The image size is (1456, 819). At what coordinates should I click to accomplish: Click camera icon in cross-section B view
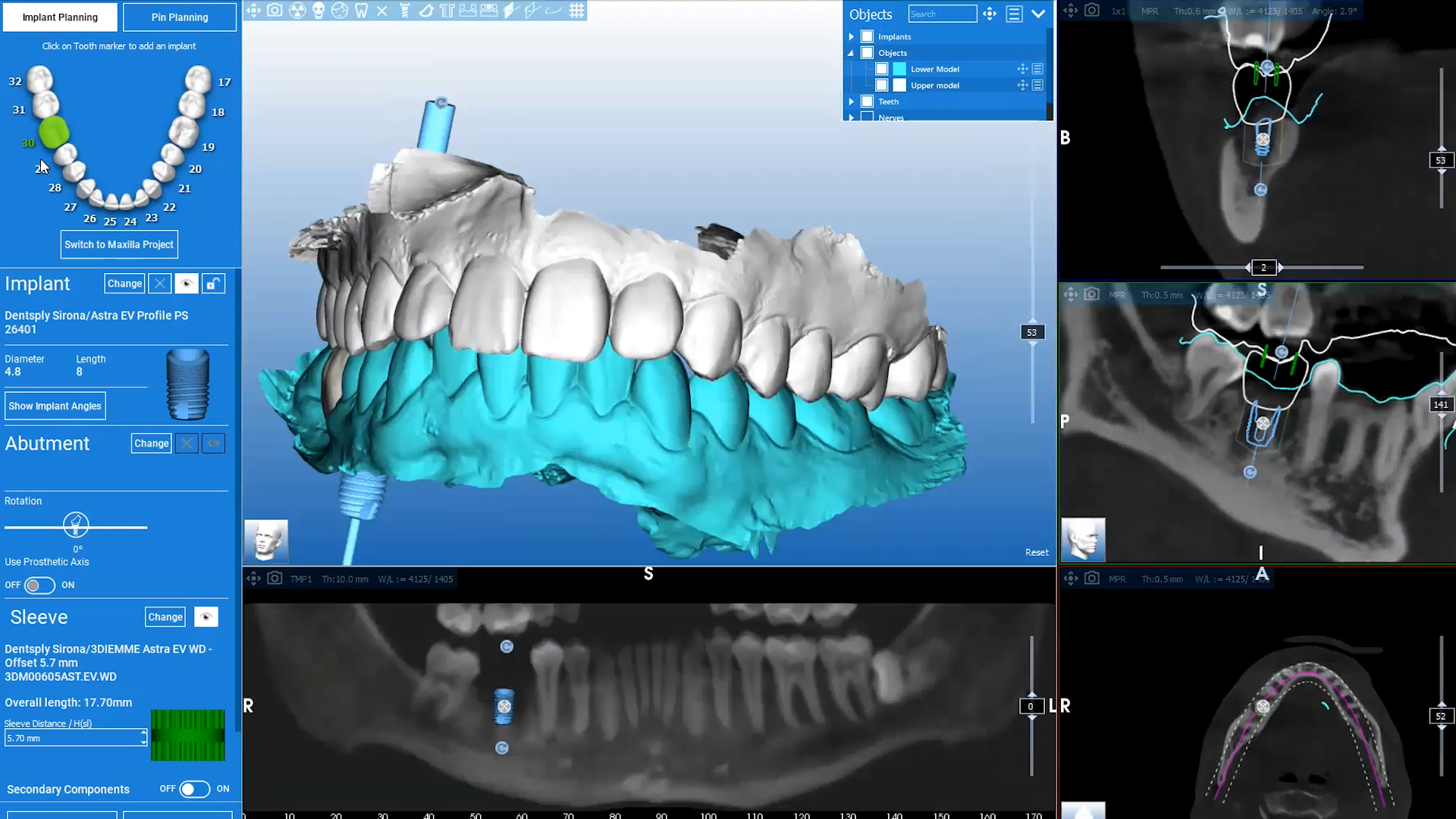(1091, 11)
